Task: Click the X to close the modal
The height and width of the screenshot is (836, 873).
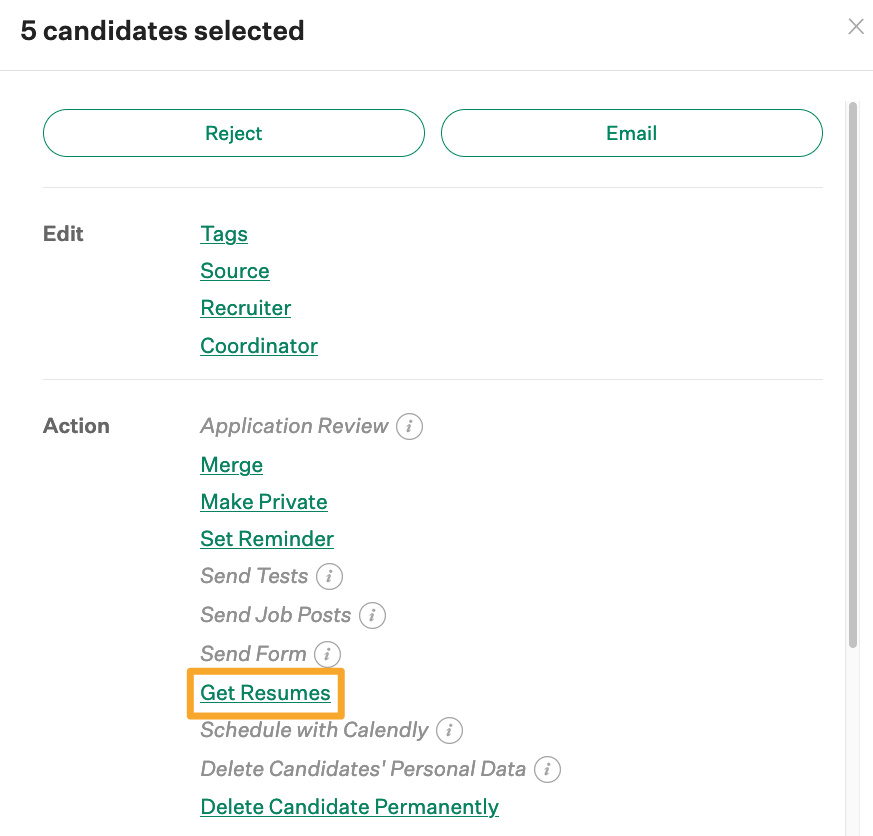Action: click(856, 26)
